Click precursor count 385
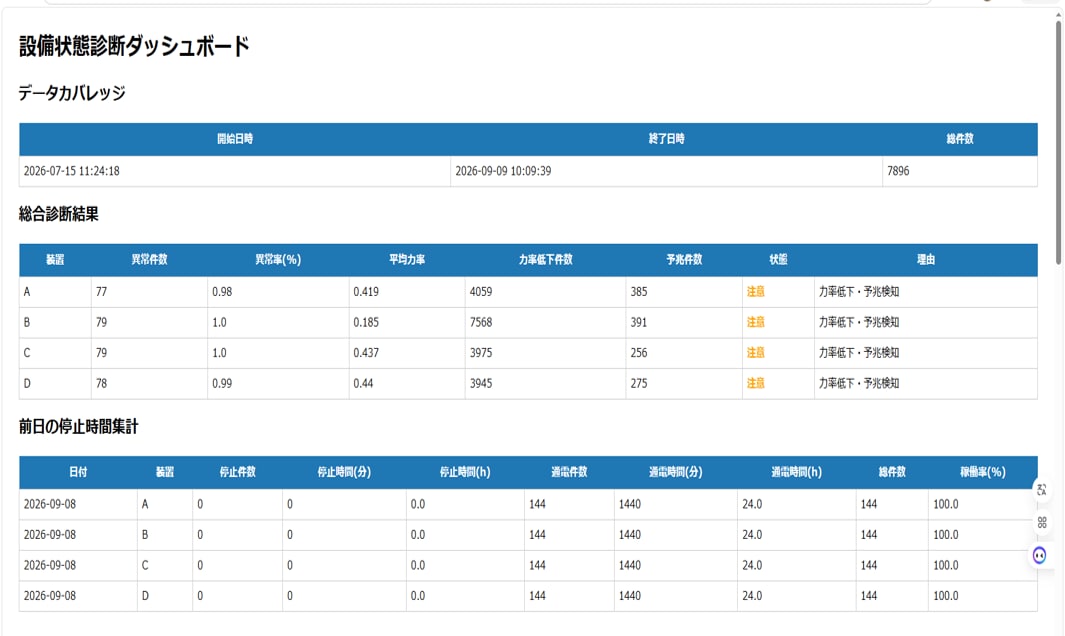This screenshot has width=1065, height=636. click(x=638, y=292)
